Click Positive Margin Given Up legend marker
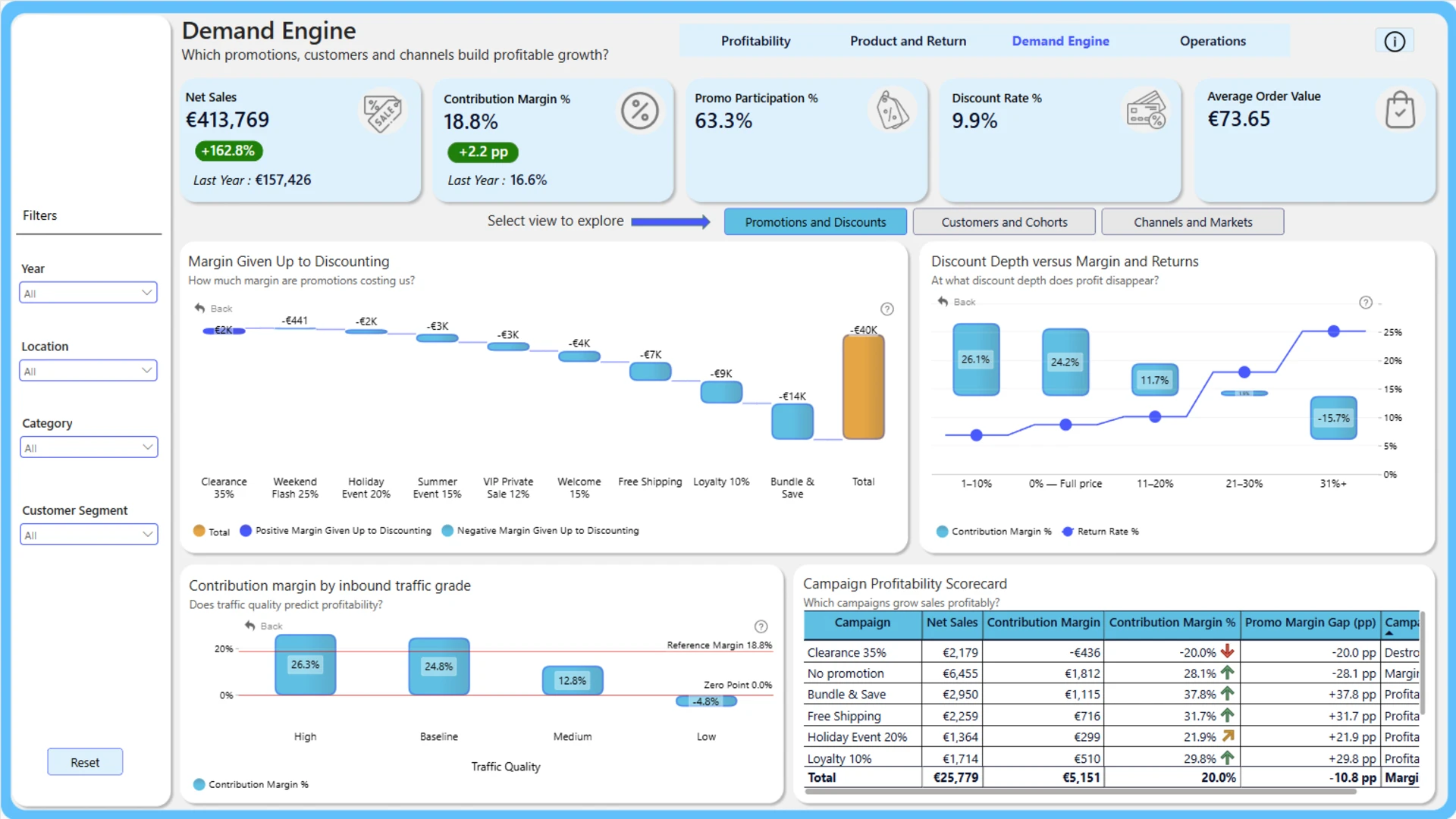Viewport: 1456px width, 819px height. (246, 531)
